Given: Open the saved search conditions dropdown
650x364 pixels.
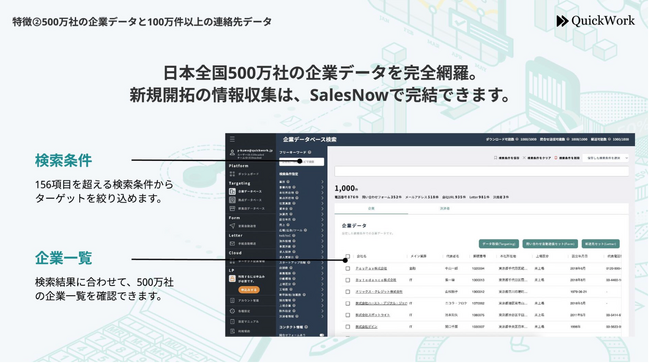Looking at the screenshot, I should point(606,158).
